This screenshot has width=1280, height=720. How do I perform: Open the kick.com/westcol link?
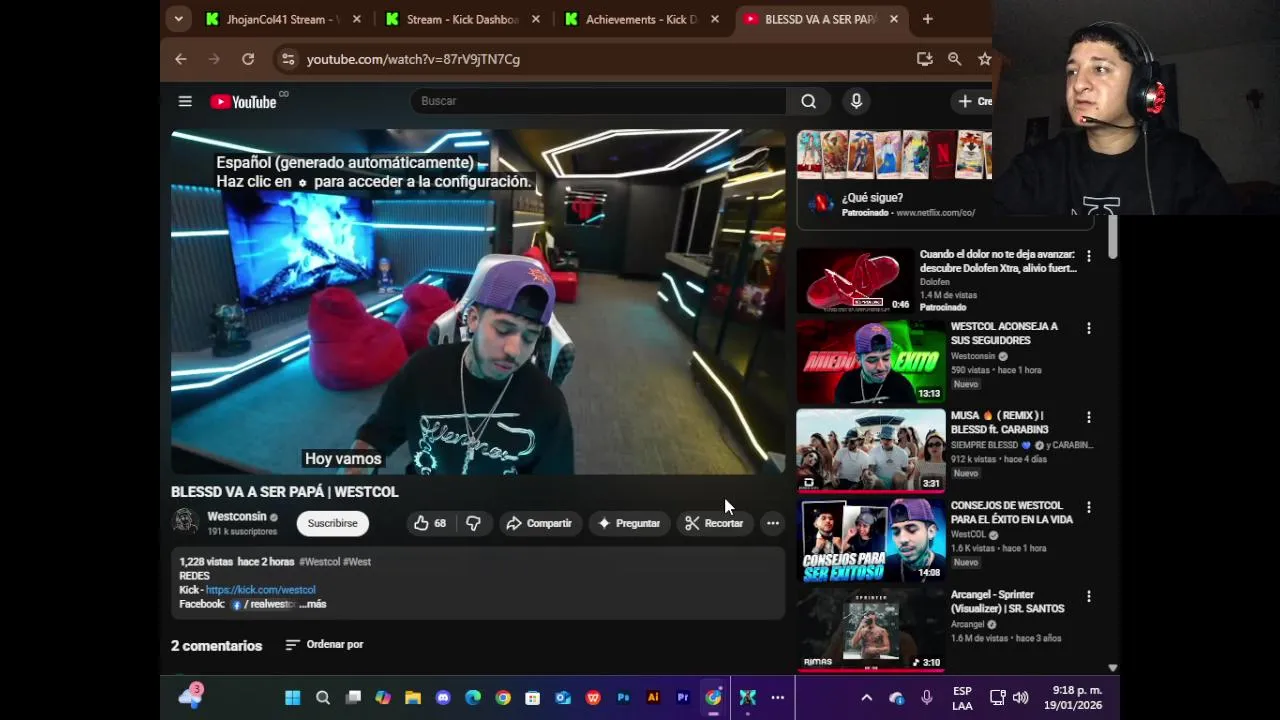[x=260, y=590]
